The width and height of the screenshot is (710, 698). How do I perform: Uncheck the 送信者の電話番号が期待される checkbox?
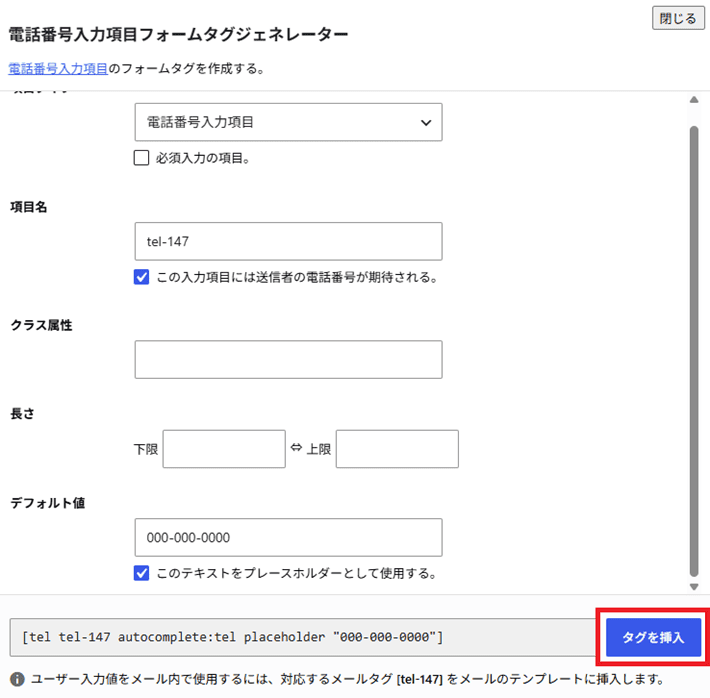(x=141, y=277)
